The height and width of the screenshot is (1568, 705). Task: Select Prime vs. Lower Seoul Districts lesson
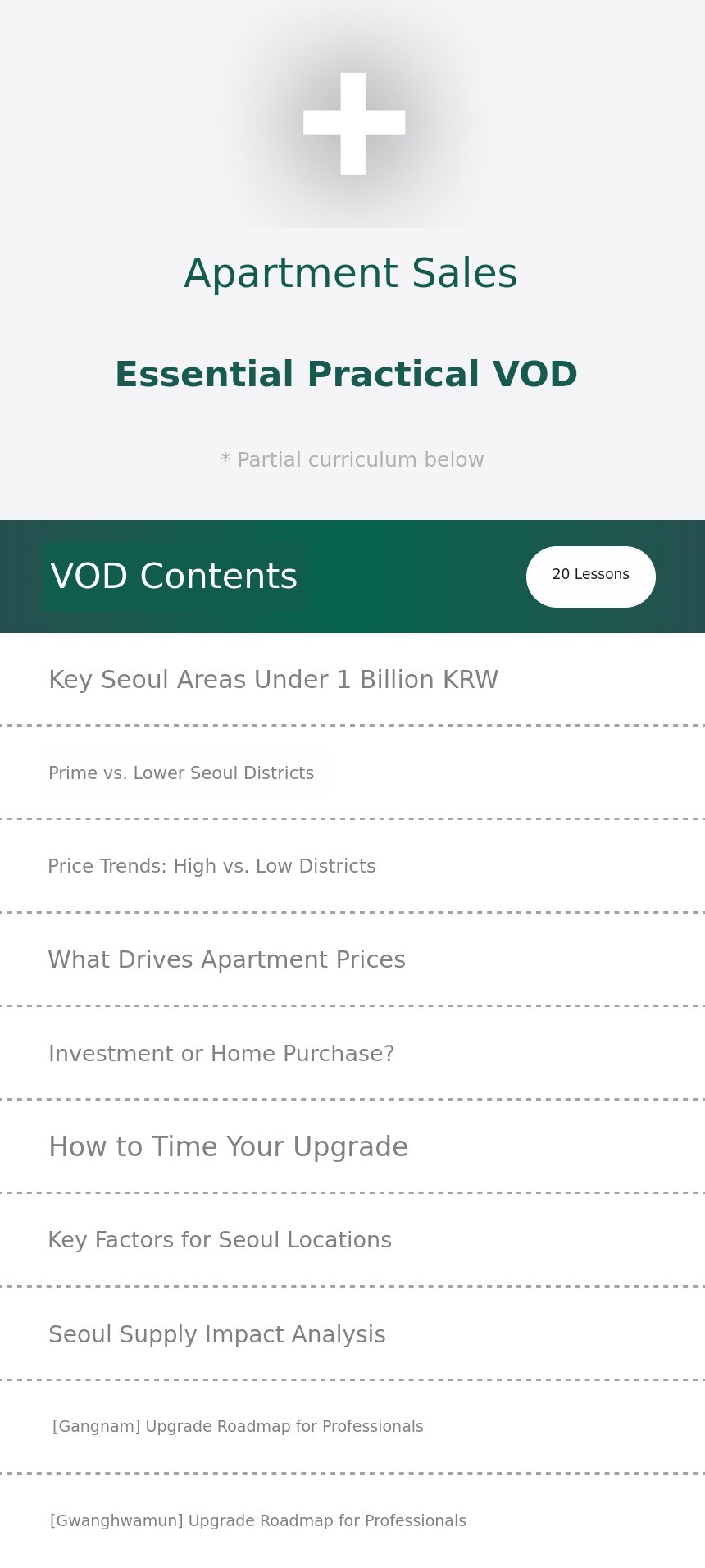pyautogui.click(x=181, y=773)
